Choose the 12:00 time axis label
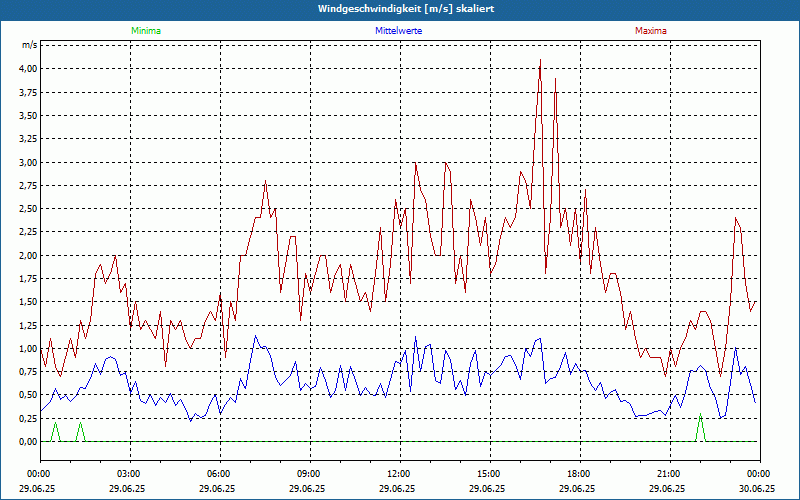Viewport: 800px width, 500px height. tap(399, 473)
